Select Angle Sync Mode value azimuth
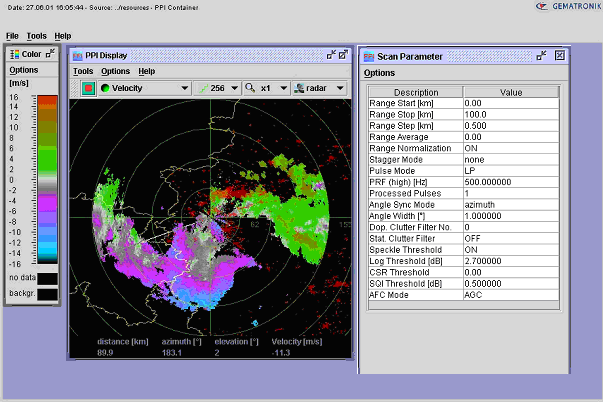This screenshot has width=603, height=403. (x=511, y=205)
